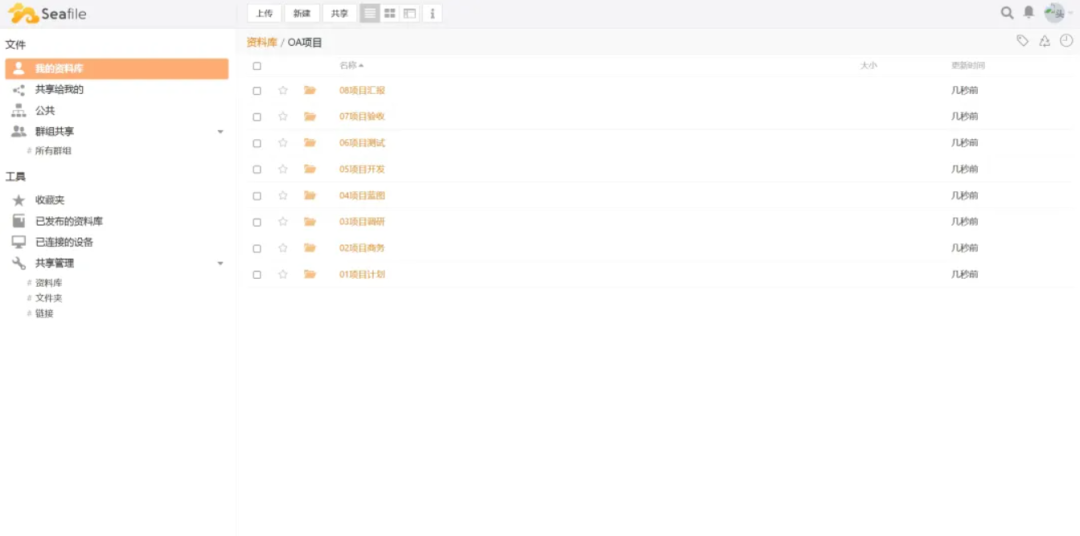This screenshot has width=1080, height=536.
Task: Open the user avatar dropdown
Action: point(1056,13)
